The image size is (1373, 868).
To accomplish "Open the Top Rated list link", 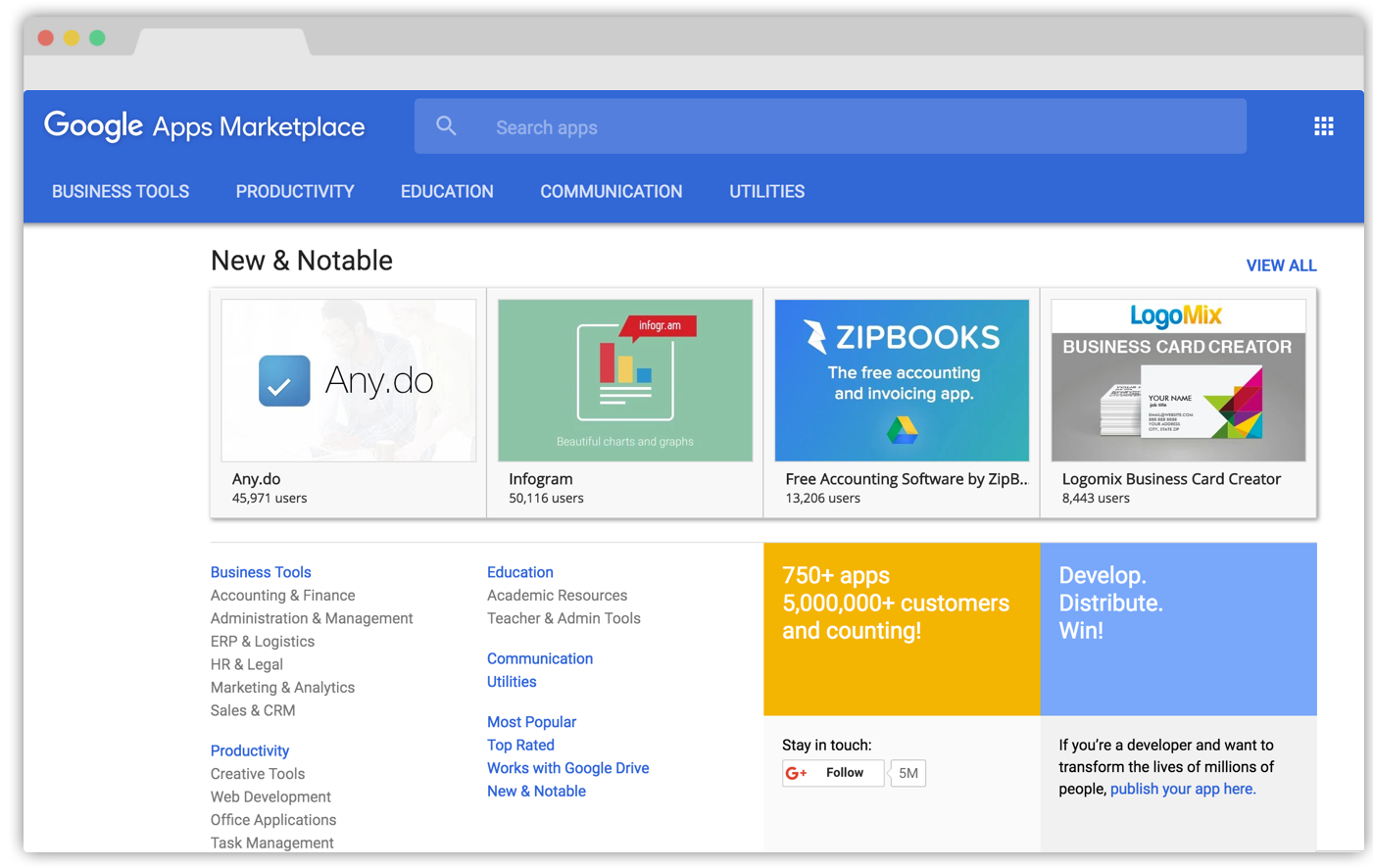I will coord(520,746).
